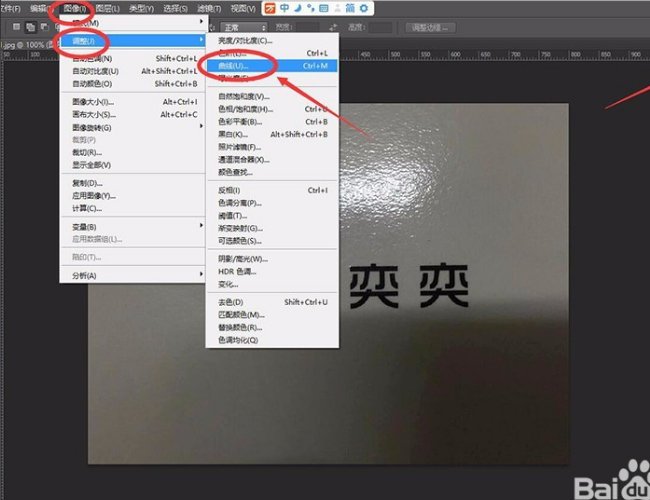Open the 视图(V) menu
The height and width of the screenshot is (500, 650).
pos(243,8)
